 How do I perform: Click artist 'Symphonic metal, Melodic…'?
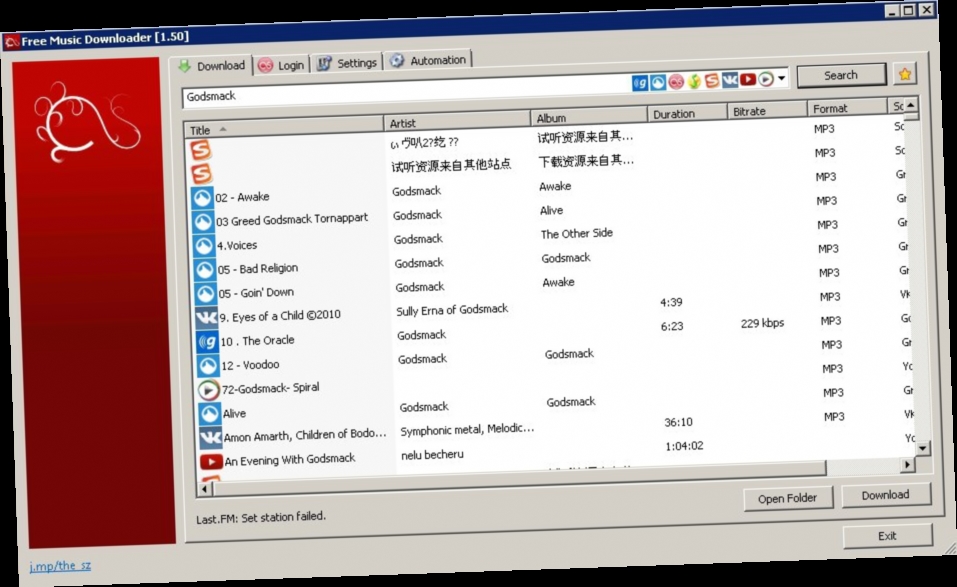point(468,430)
